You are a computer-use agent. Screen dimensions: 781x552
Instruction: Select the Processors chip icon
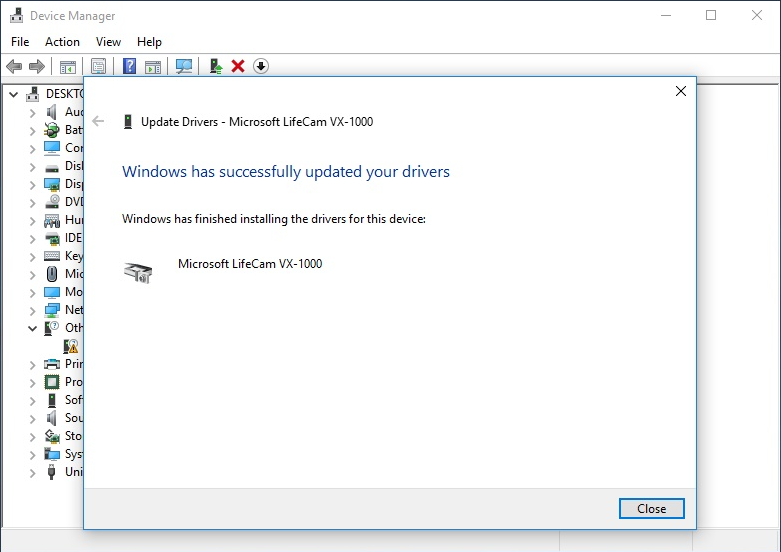[x=52, y=382]
